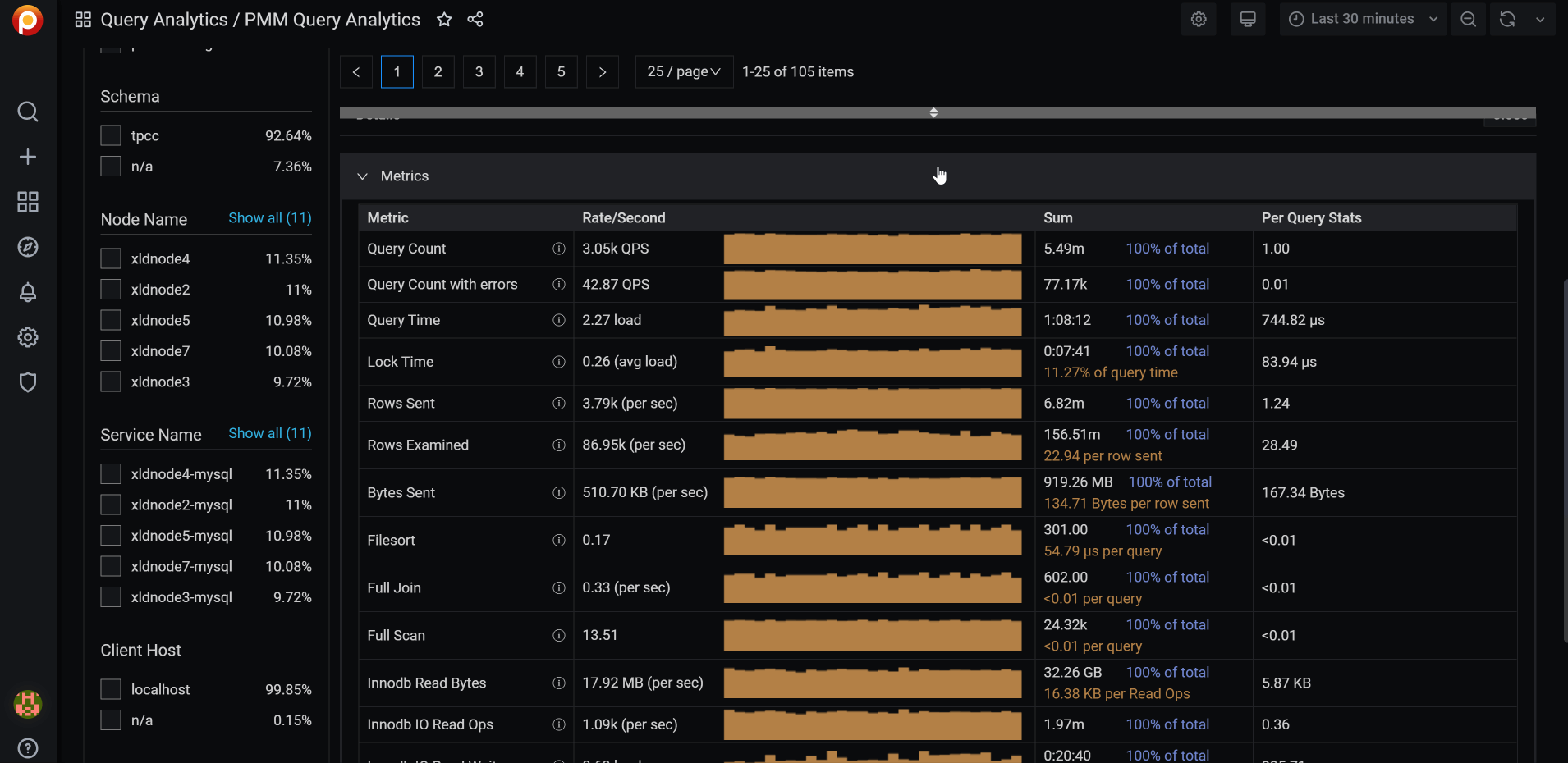
Task: Check the xldnode4 node filter
Action: 110,258
